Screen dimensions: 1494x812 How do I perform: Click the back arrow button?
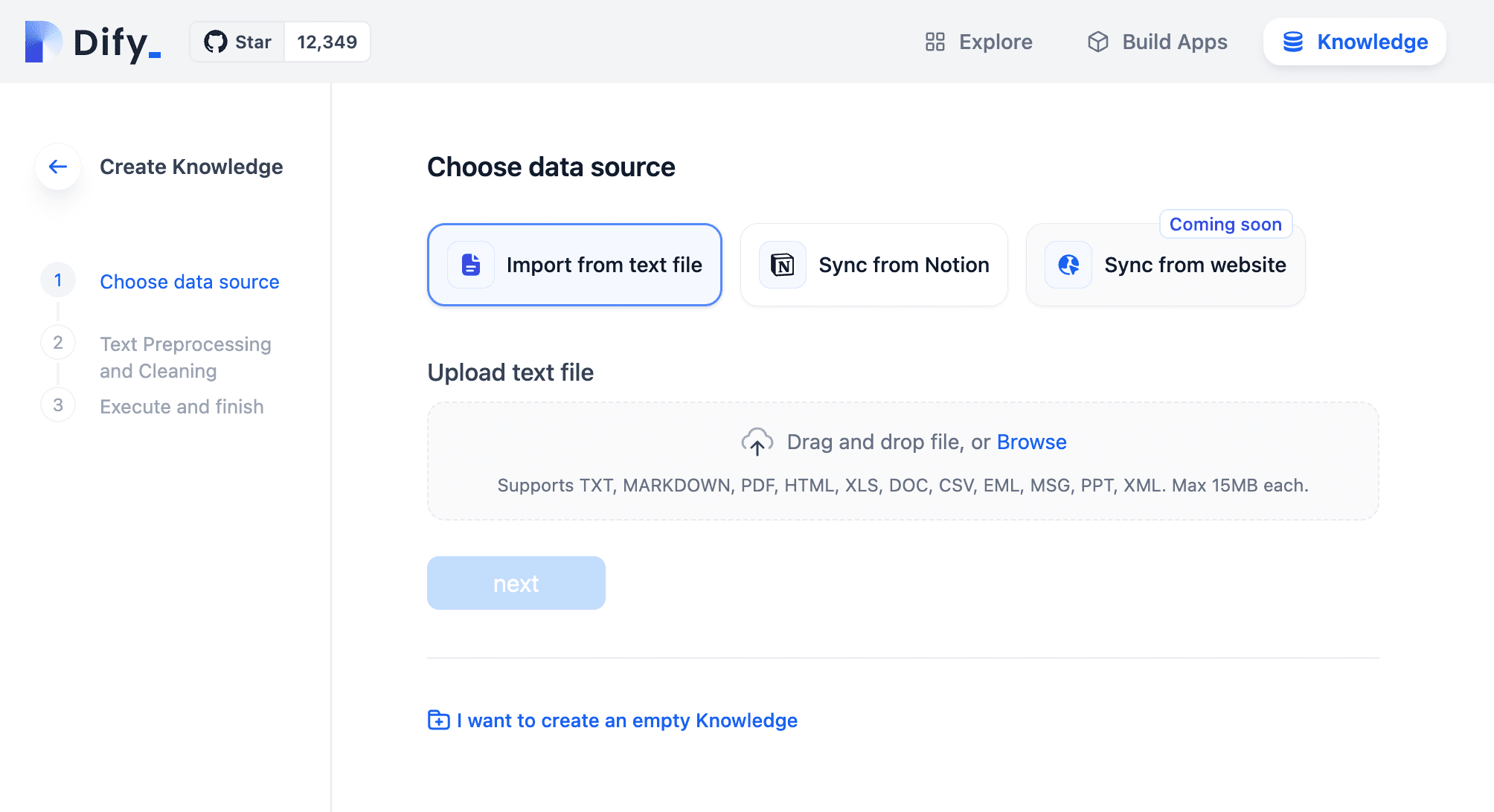click(x=58, y=167)
